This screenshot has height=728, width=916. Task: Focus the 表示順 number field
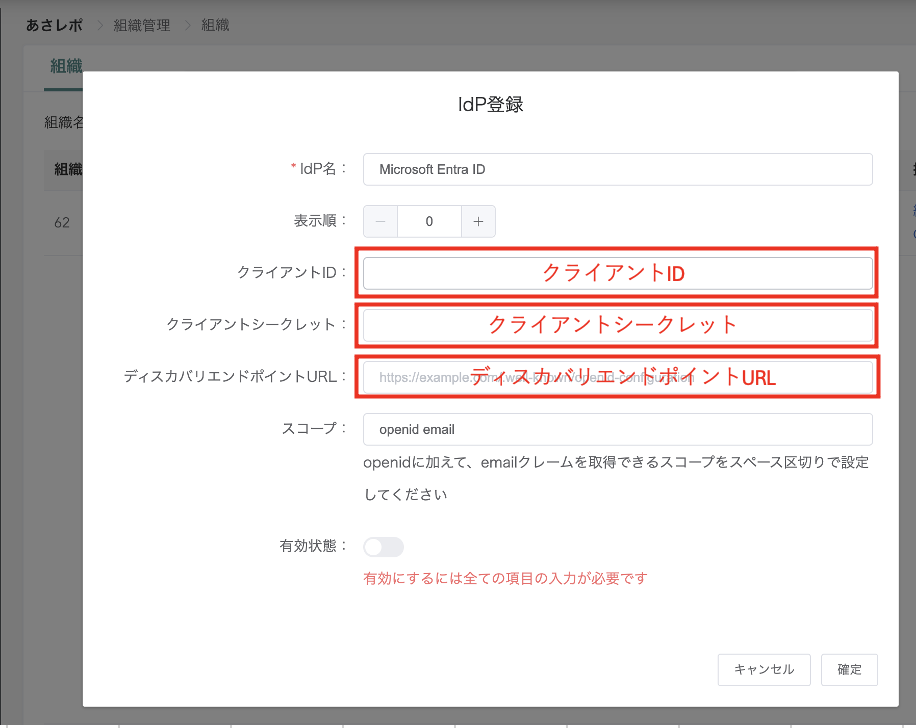pos(429,222)
